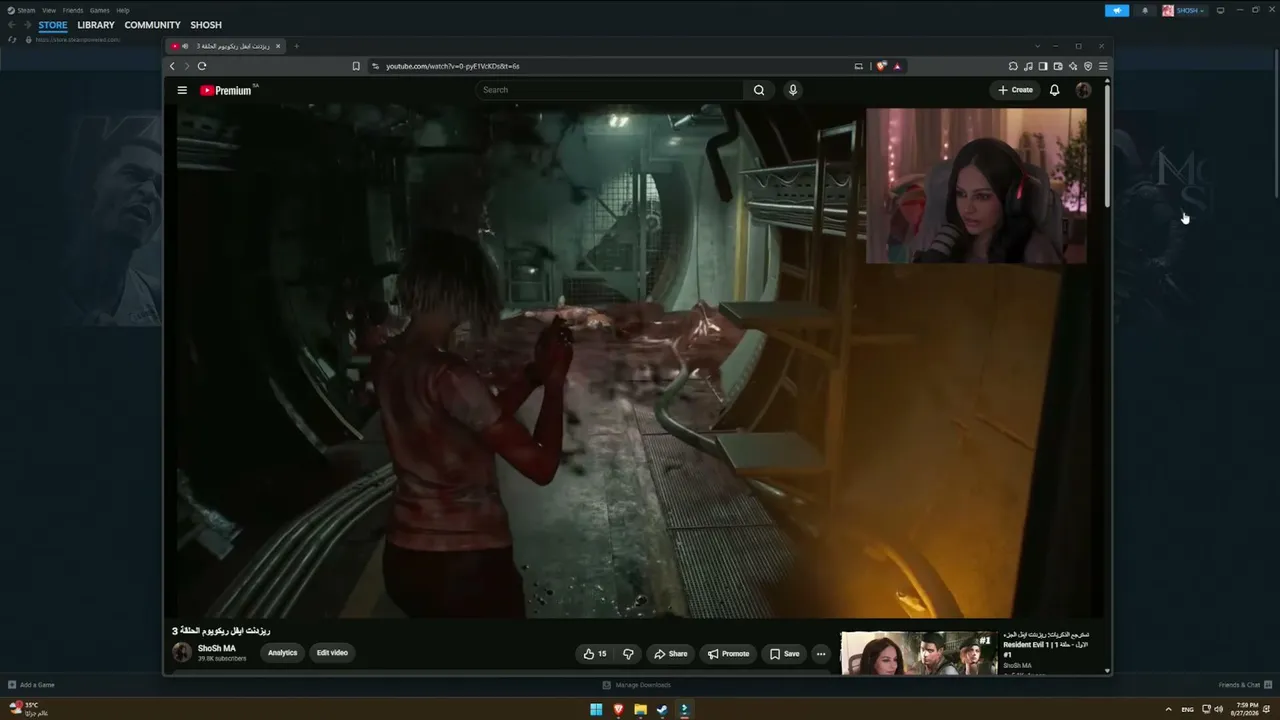The height and width of the screenshot is (720, 1280).
Task: Open the browser main hamburger menu
Action: (x=1103, y=66)
